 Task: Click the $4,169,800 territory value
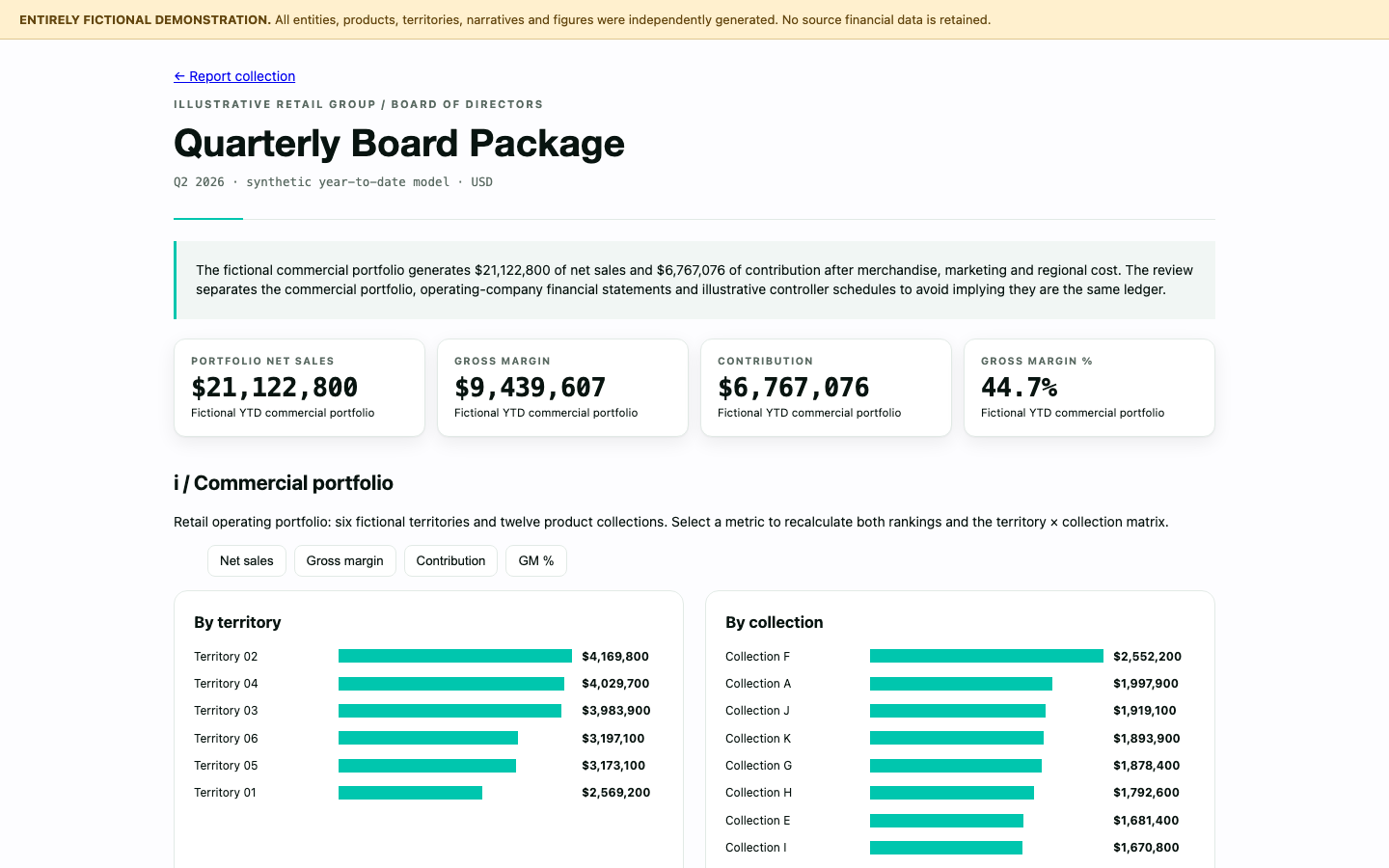(x=615, y=657)
